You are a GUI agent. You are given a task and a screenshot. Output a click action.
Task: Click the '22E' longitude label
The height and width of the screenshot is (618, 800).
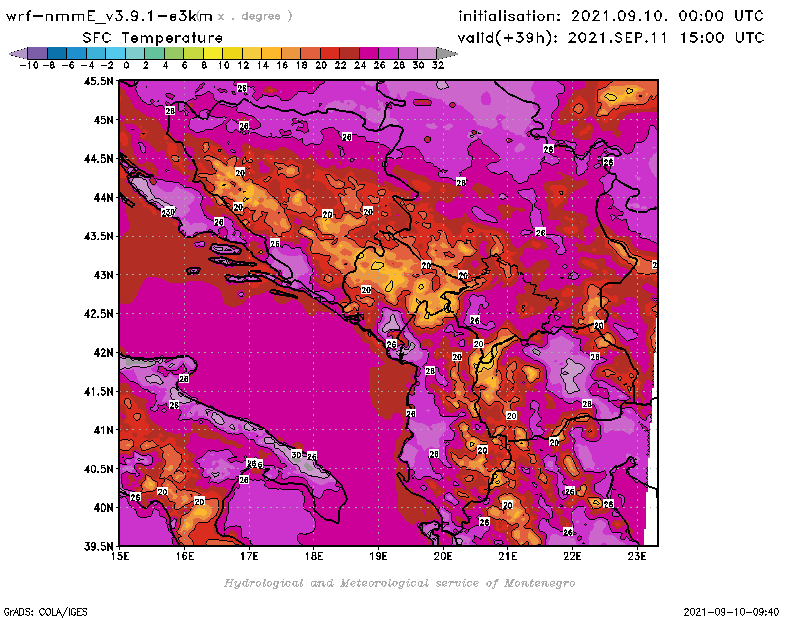click(572, 556)
